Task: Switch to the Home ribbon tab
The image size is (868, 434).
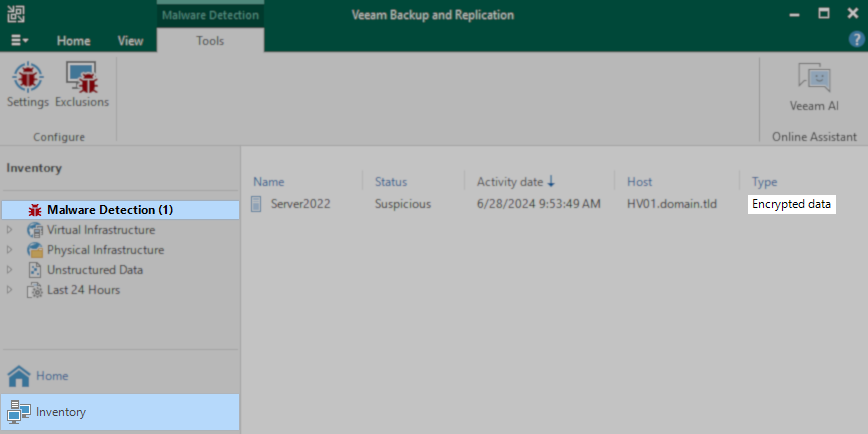Action: [x=74, y=41]
